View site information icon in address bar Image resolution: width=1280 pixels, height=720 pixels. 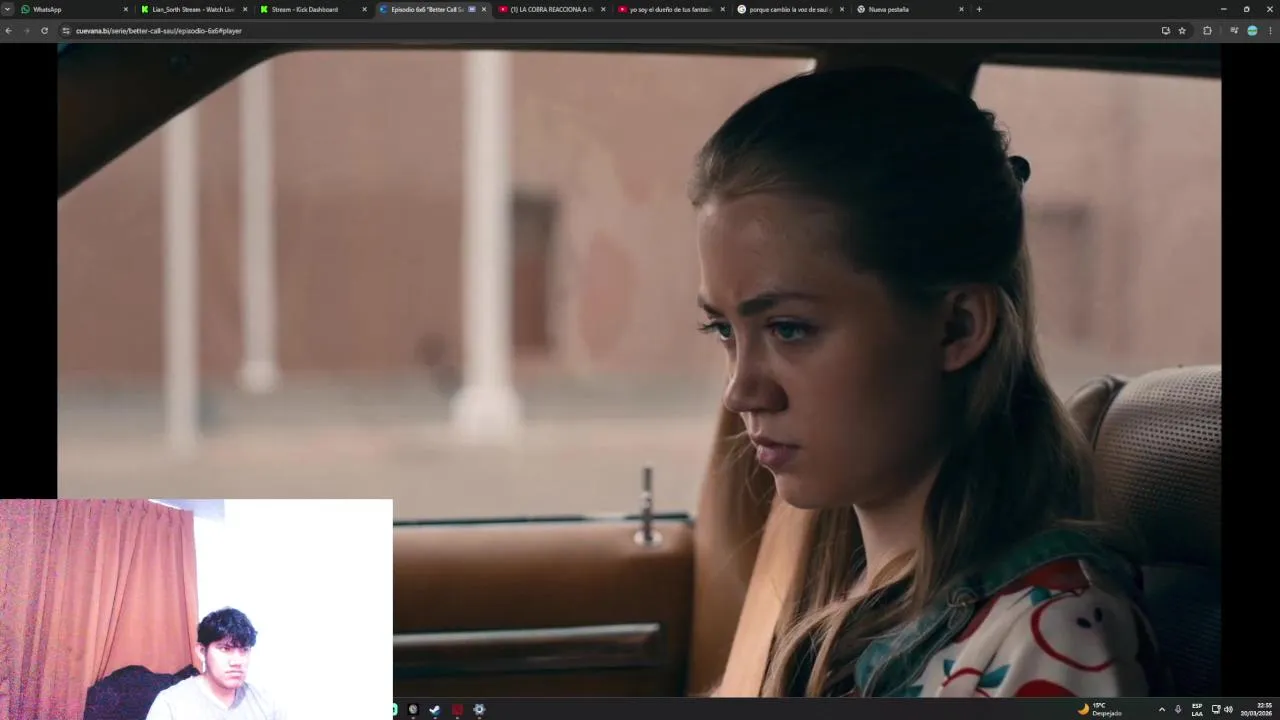[x=66, y=31]
